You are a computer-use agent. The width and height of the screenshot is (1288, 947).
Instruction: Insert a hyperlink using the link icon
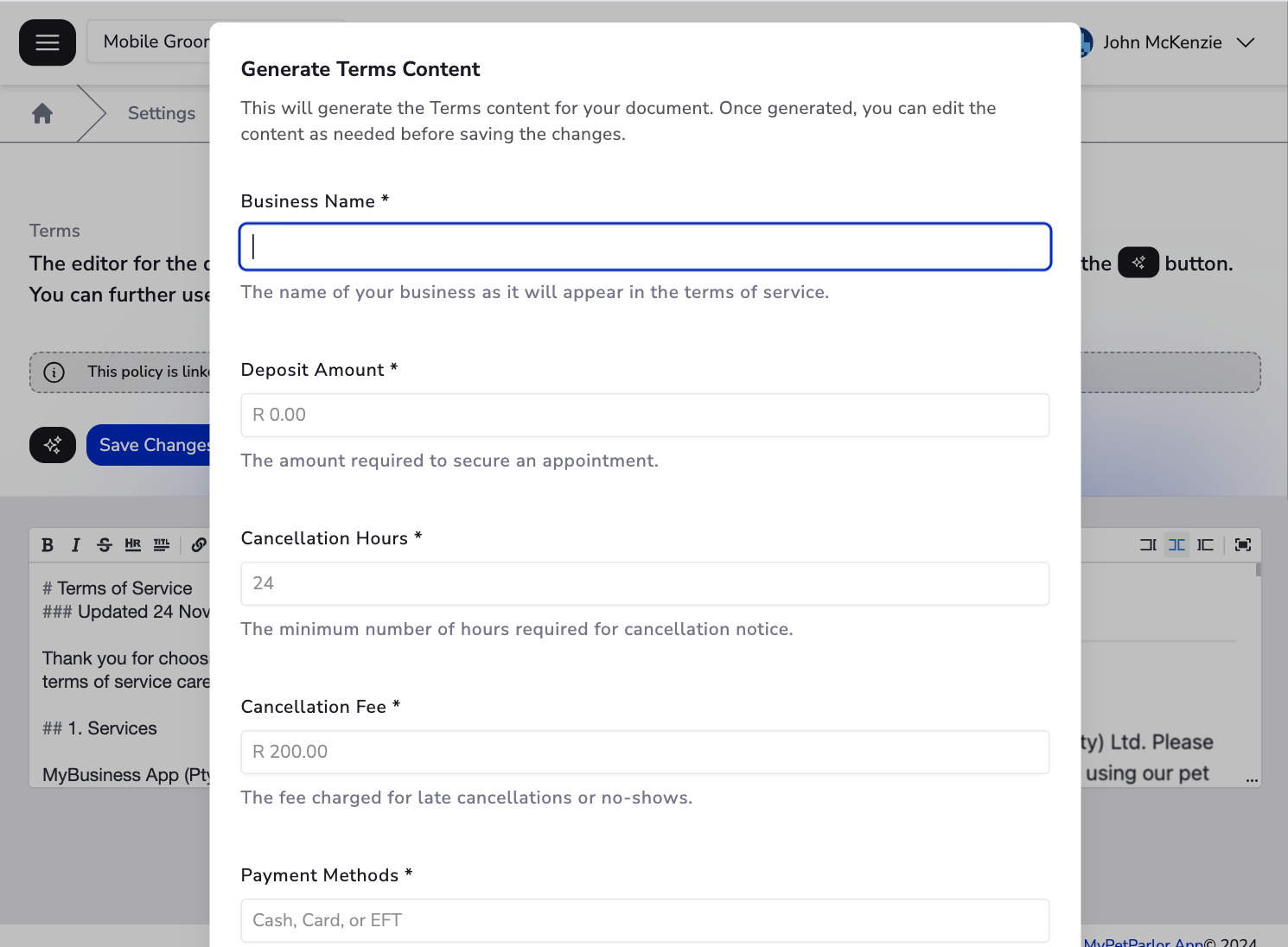click(198, 544)
